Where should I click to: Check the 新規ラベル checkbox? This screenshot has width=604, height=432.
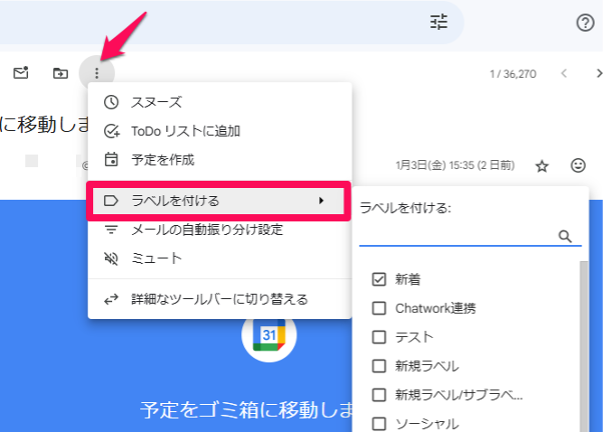[x=379, y=366]
